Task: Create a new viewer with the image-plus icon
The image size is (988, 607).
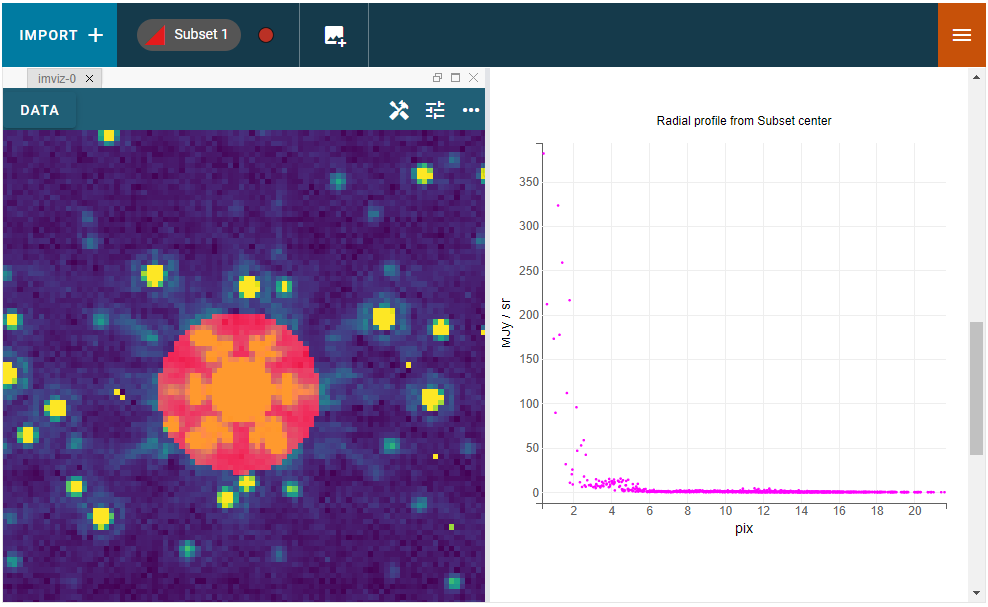Action: [x=334, y=34]
